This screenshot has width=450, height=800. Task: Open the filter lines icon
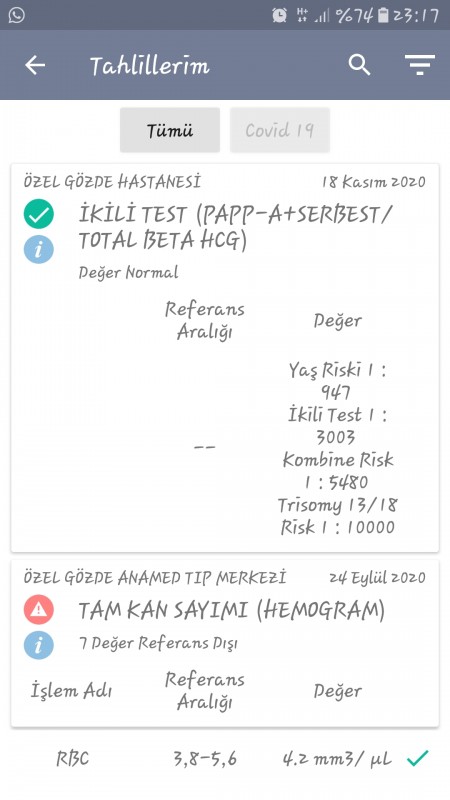coord(420,65)
